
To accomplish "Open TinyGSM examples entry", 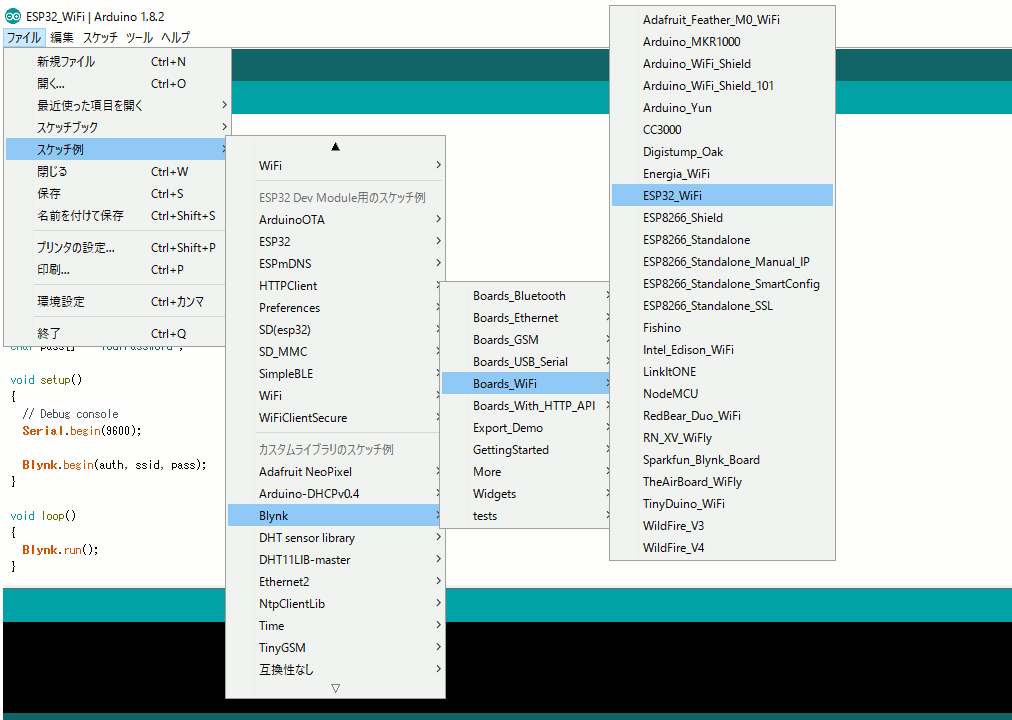I will click(336, 647).
